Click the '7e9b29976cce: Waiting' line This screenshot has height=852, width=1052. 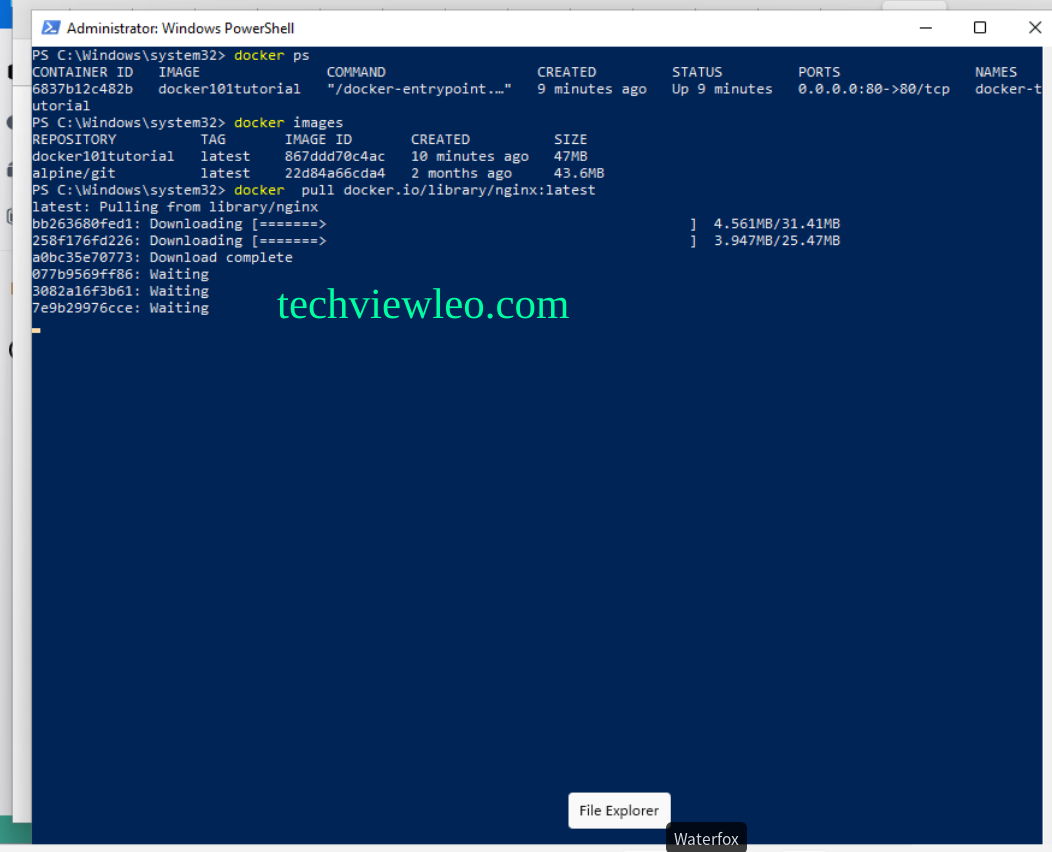coord(121,308)
